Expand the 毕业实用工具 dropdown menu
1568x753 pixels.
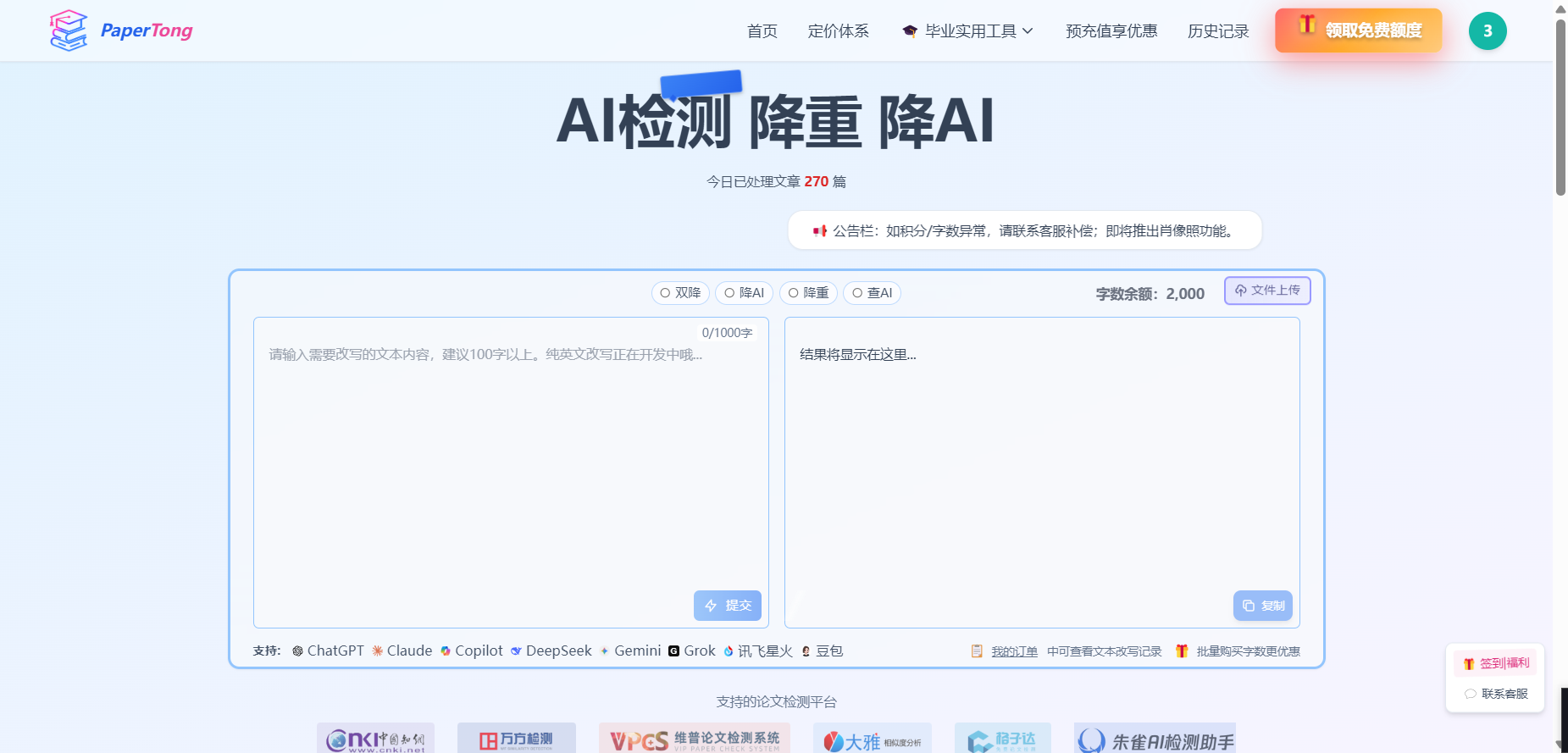[969, 31]
